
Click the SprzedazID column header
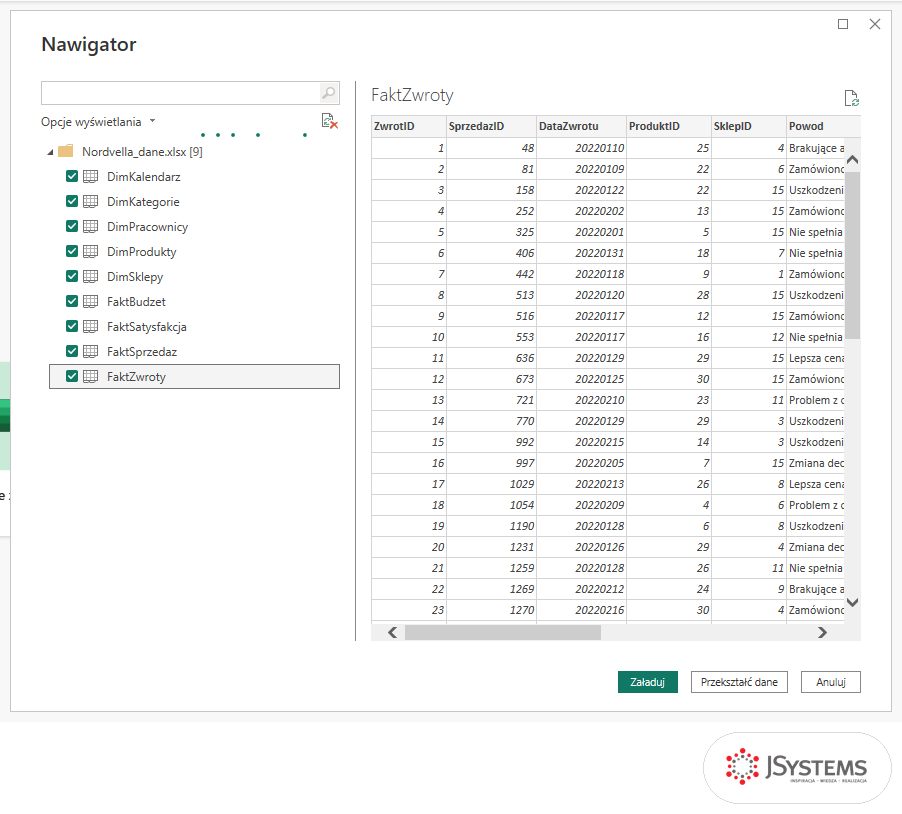pyautogui.click(x=491, y=127)
